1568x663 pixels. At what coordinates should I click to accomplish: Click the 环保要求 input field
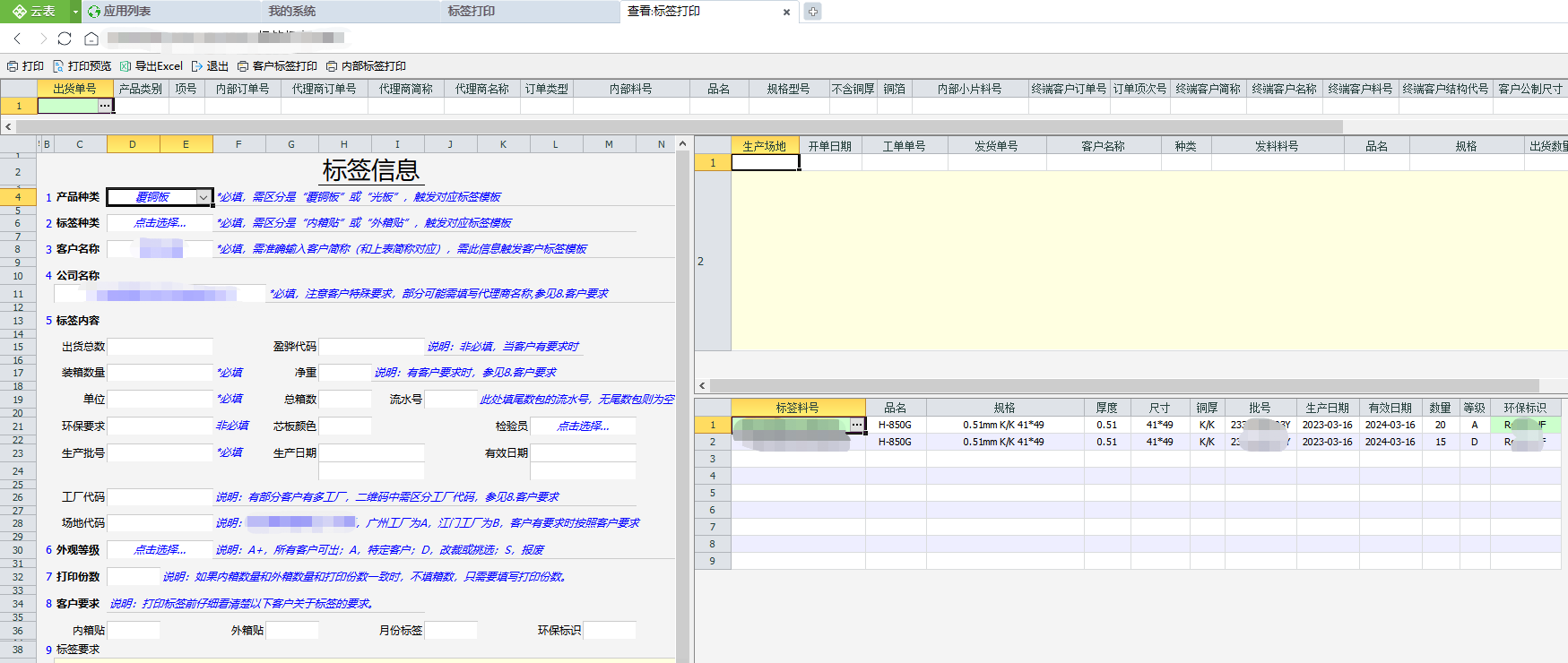tap(160, 426)
